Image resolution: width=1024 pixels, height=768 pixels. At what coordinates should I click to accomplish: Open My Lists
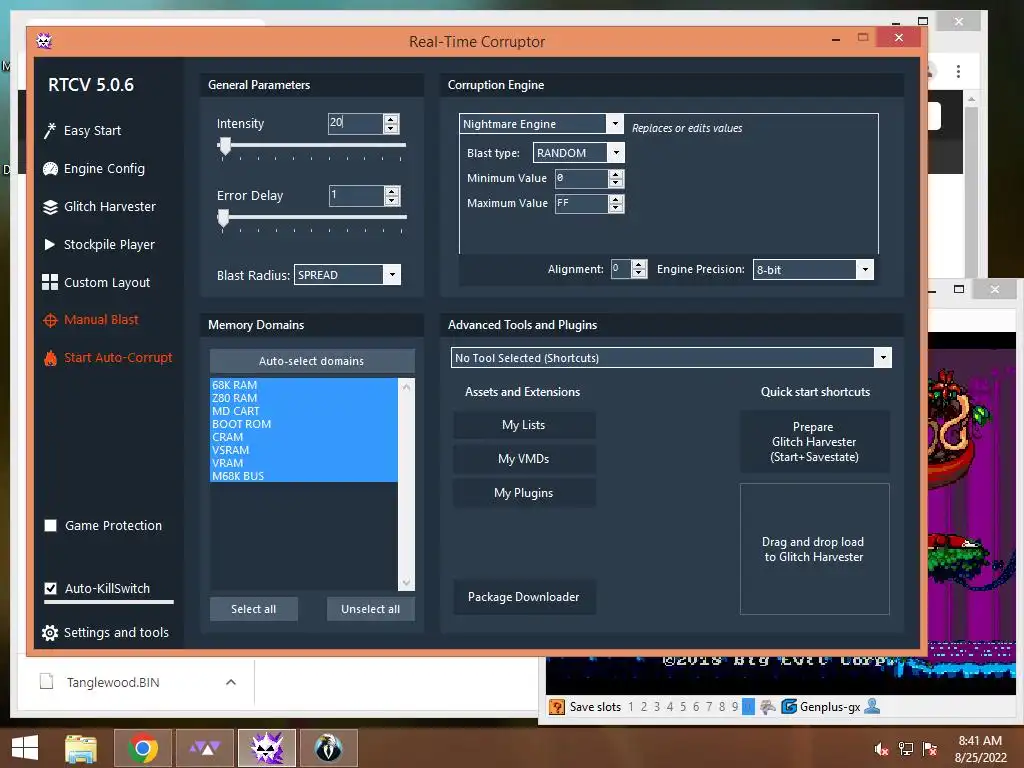point(524,425)
